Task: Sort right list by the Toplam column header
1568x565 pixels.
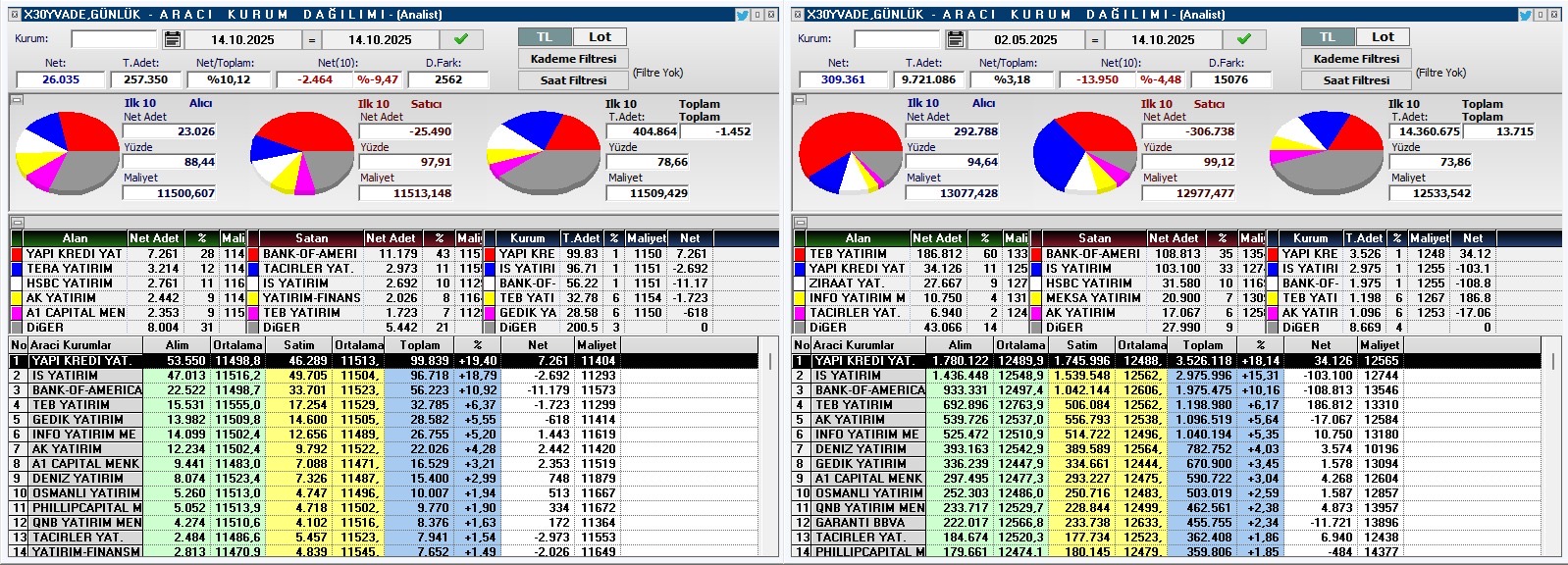Action: pos(1202,345)
